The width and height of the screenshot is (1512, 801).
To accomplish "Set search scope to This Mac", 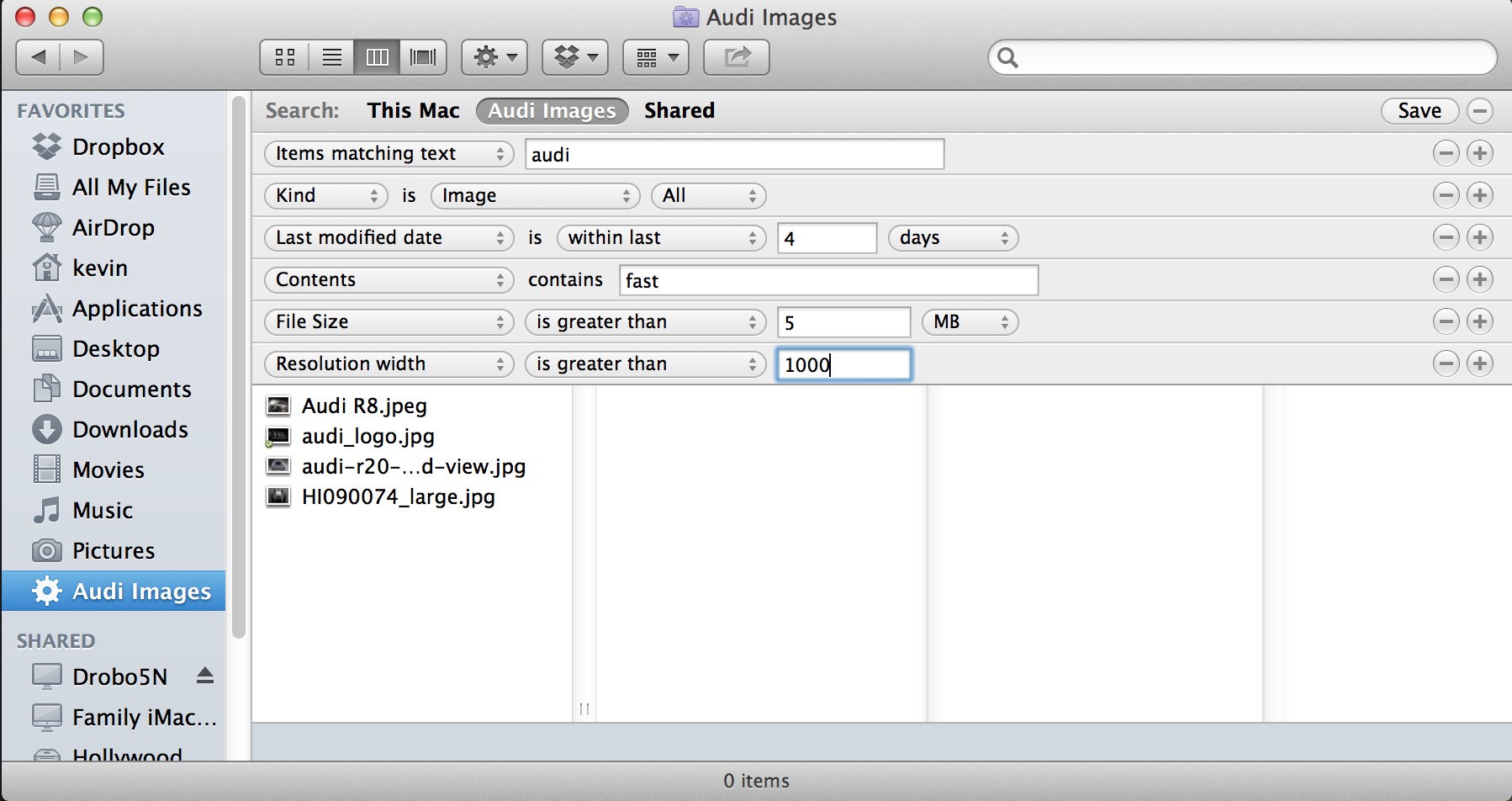I will 413,110.
